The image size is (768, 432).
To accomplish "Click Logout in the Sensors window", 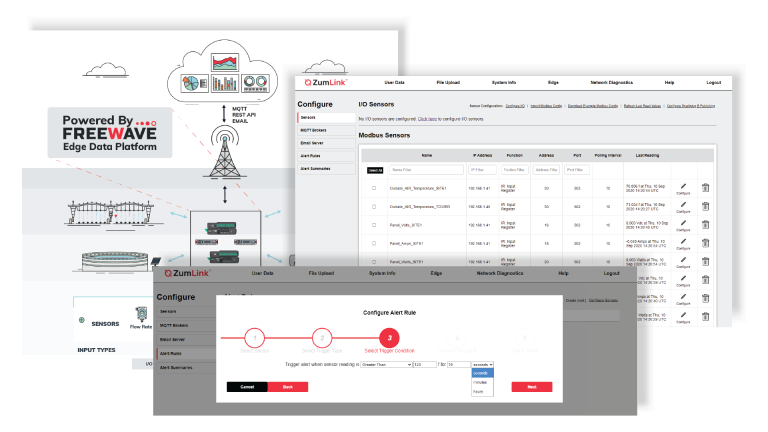I will pos(714,82).
